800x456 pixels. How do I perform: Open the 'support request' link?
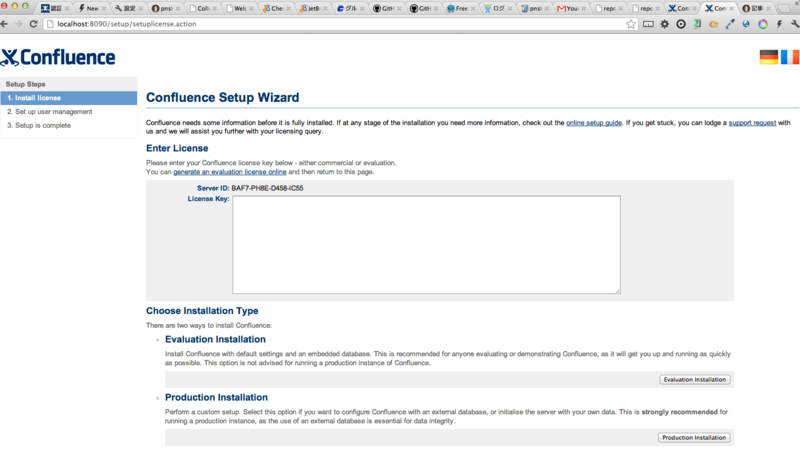[752, 123]
